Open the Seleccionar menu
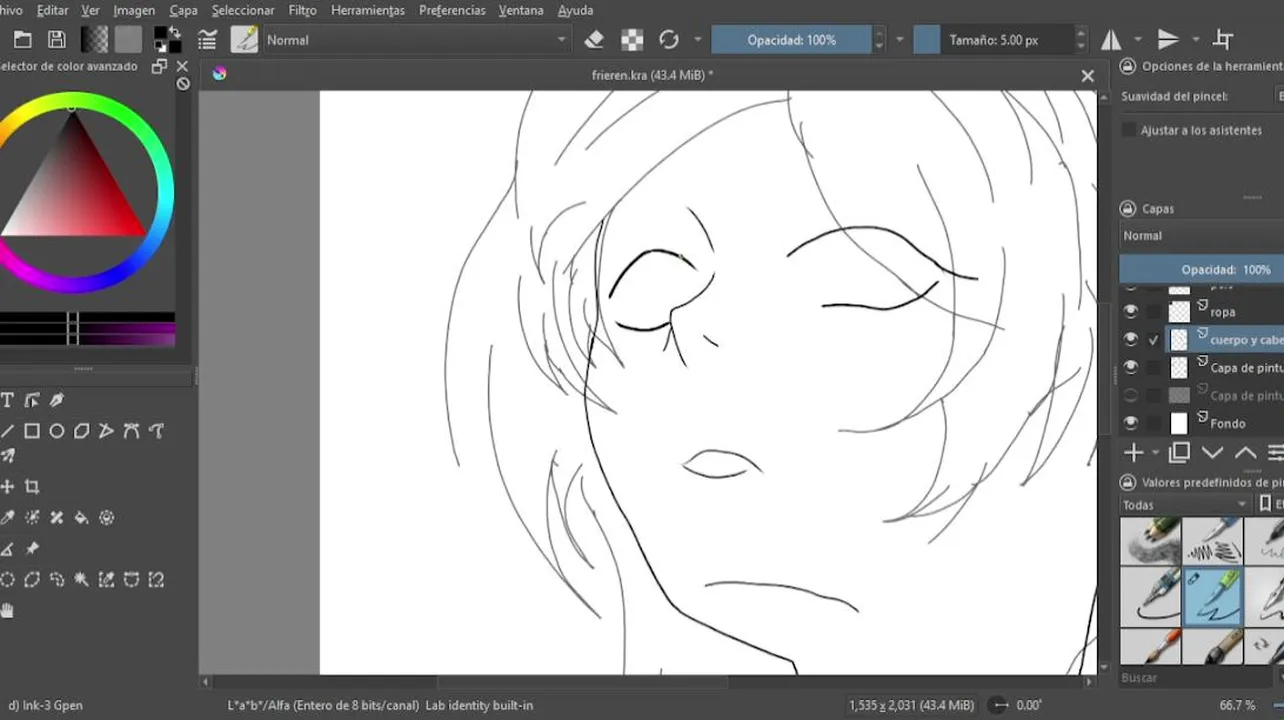Screen dimensions: 1284x720 click(243, 10)
